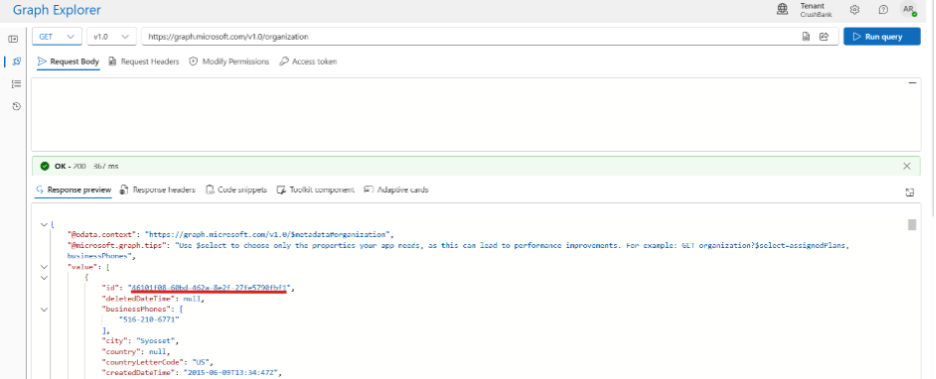Expand the response area to full screen
Image resolution: width=936 pixels, height=379 pixels.
pyautogui.click(x=910, y=192)
